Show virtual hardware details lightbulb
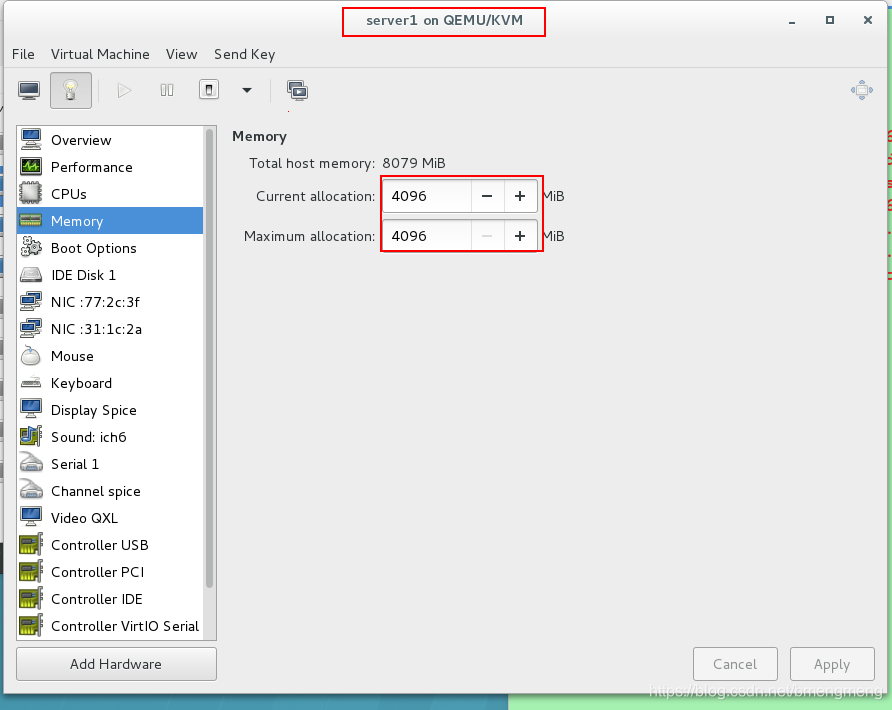The height and width of the screenshot is (710, 892). click(71, 90)
